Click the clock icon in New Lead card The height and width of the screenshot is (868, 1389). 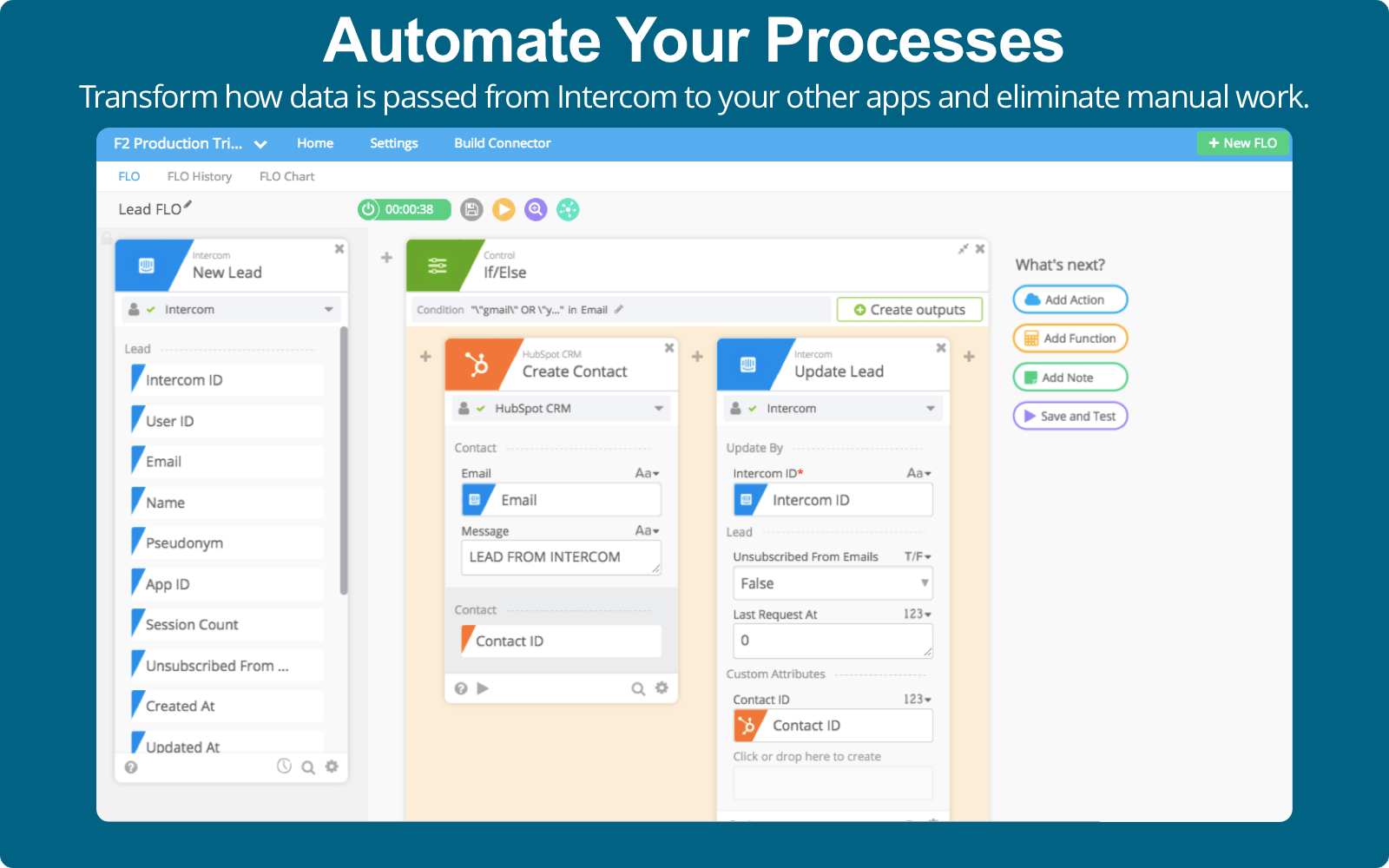tap(284, 766)
